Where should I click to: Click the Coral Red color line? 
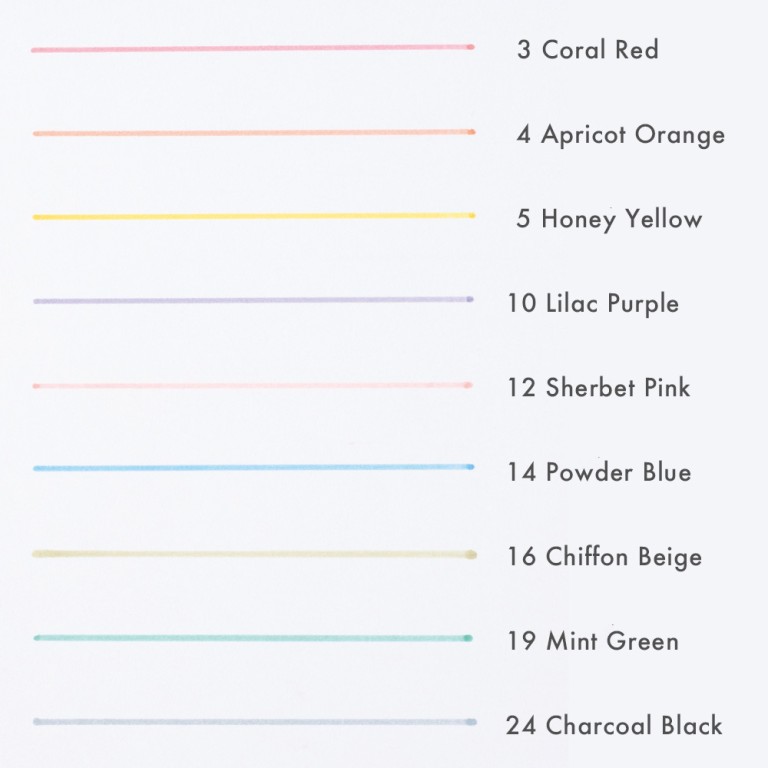point(250,48)
